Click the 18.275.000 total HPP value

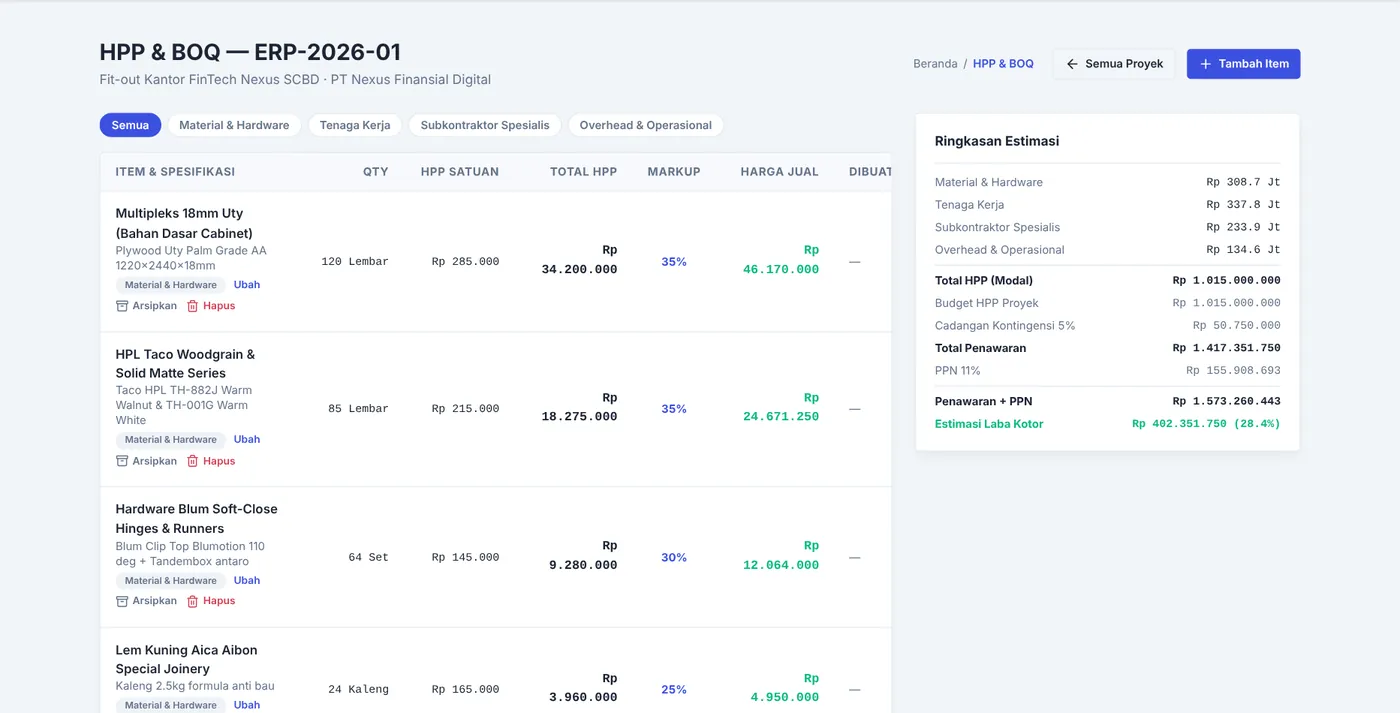580,417
